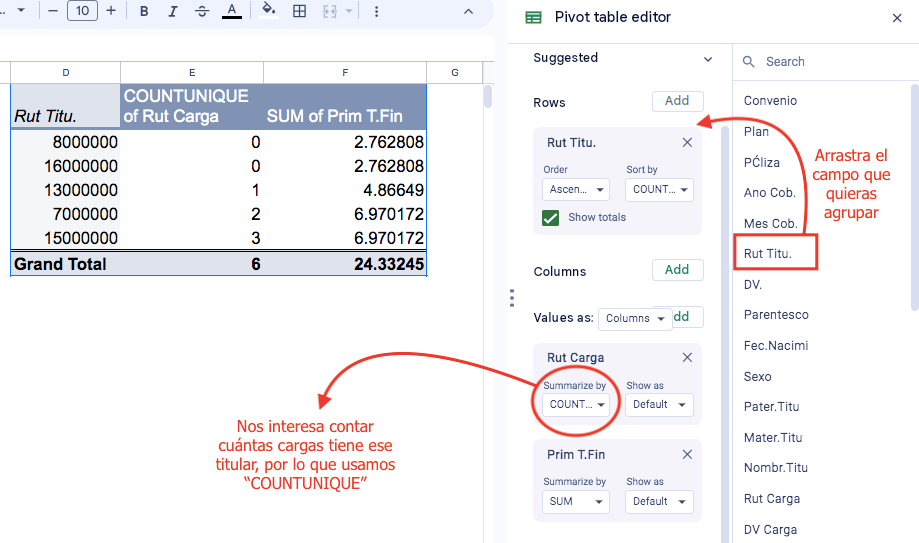Apply strikethrough formatting
The width and height of the screenshot is (919, 543).
pyautogui.click(x=202, y=11)
